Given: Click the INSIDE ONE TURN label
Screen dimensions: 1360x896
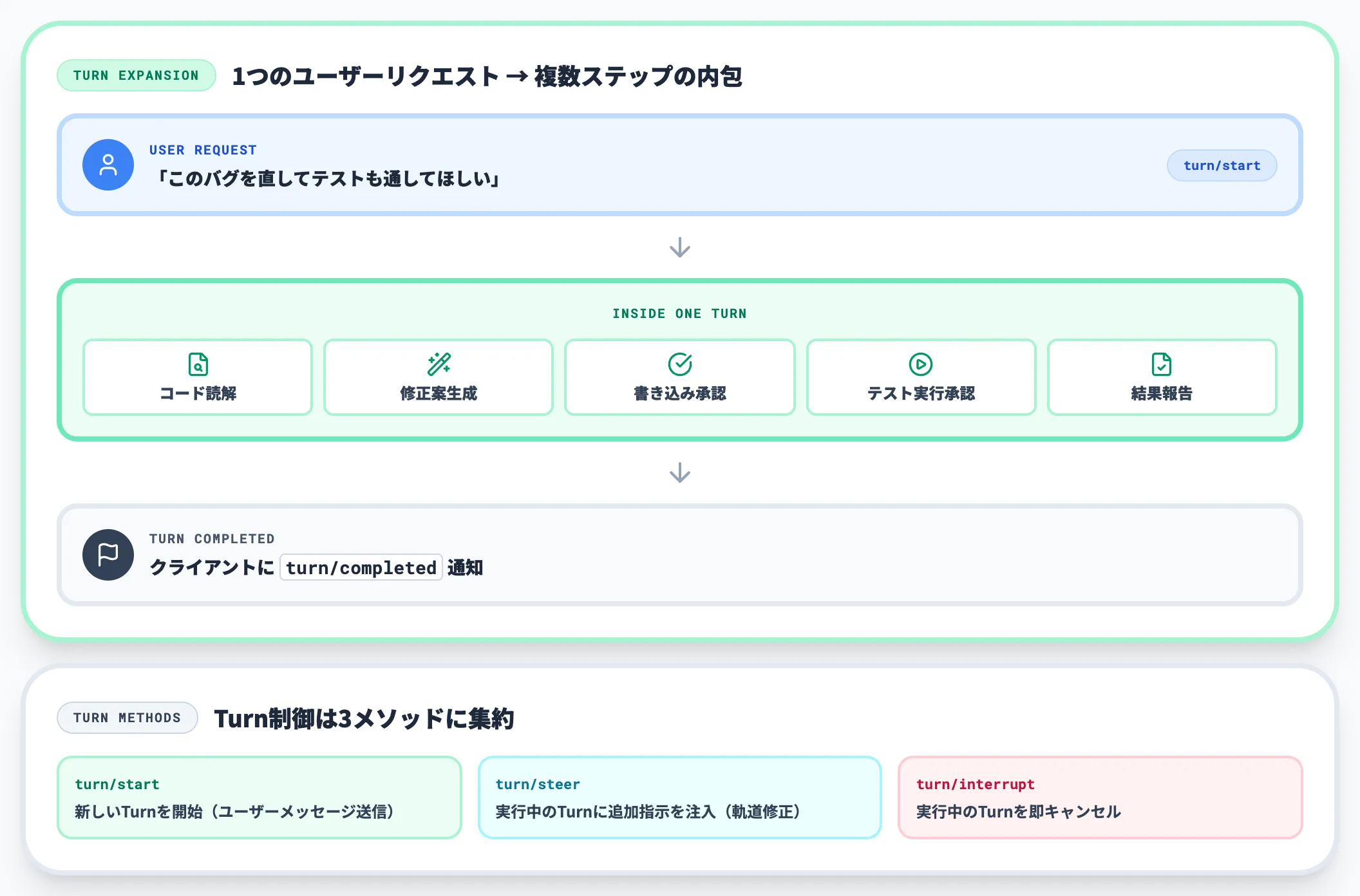Looking at the screenshot, I should 679,313.
